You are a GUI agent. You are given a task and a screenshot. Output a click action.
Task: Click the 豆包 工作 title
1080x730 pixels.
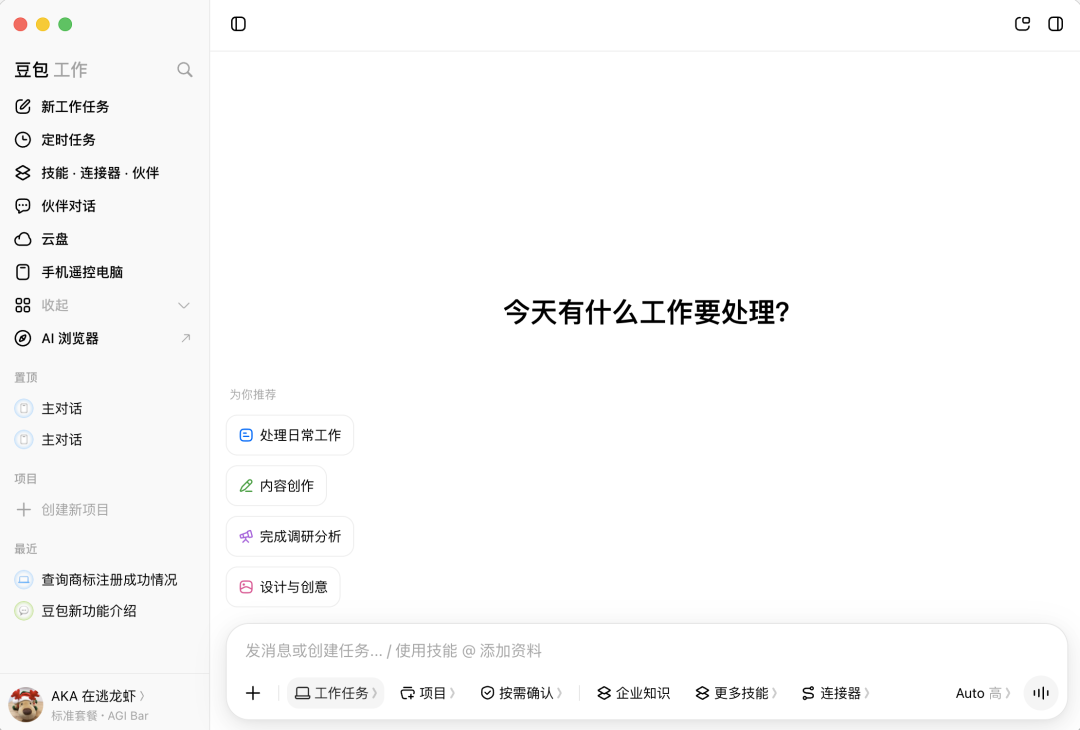coord(51,70)
